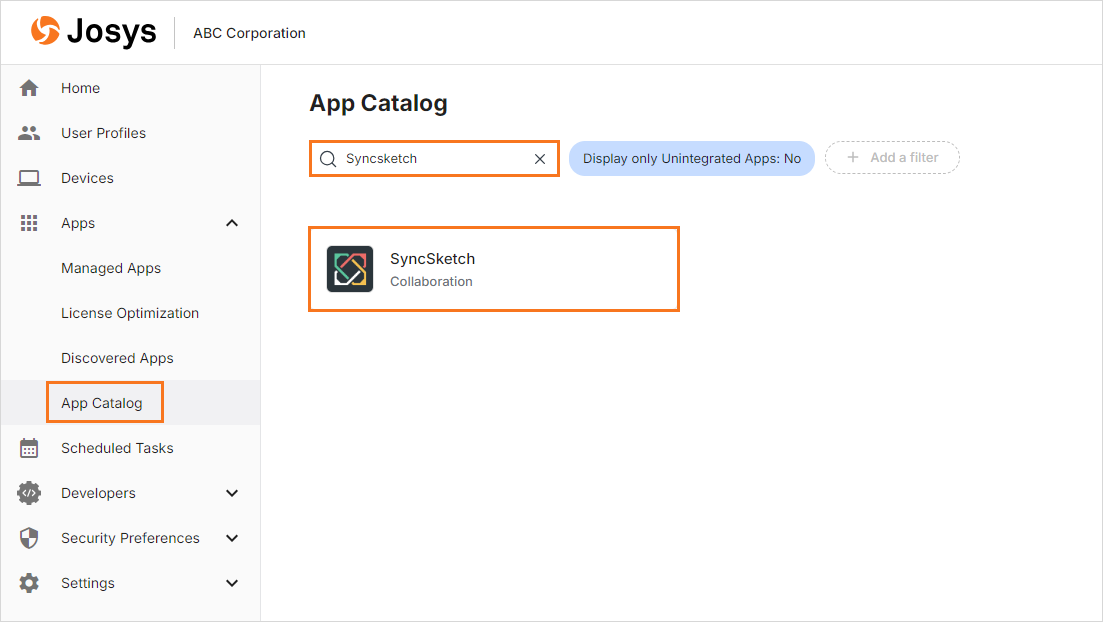Expand the Settings section chevron

[x=232, y=583]
